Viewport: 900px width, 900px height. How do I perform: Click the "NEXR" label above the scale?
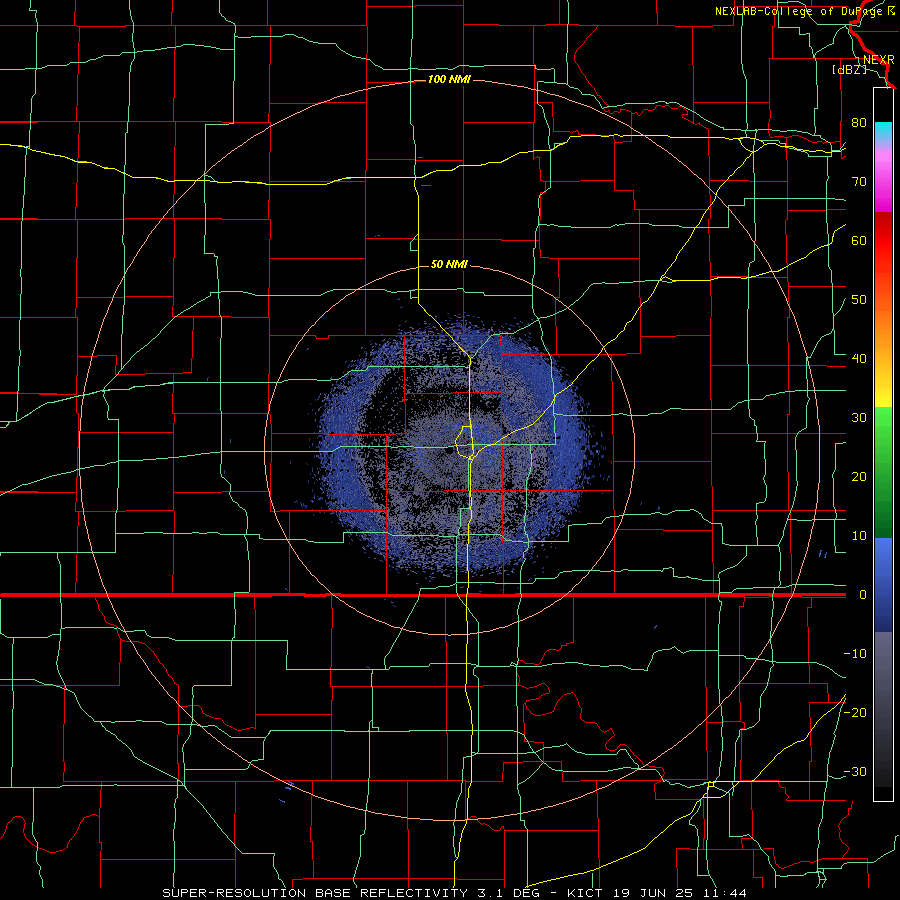coord(879,60)
